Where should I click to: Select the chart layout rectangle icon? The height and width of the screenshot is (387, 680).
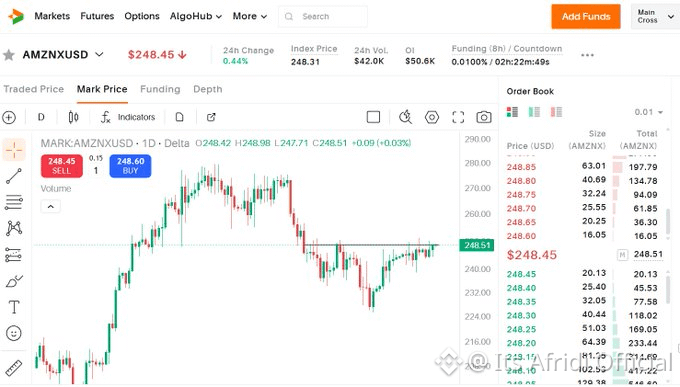(x=373, y=117)
